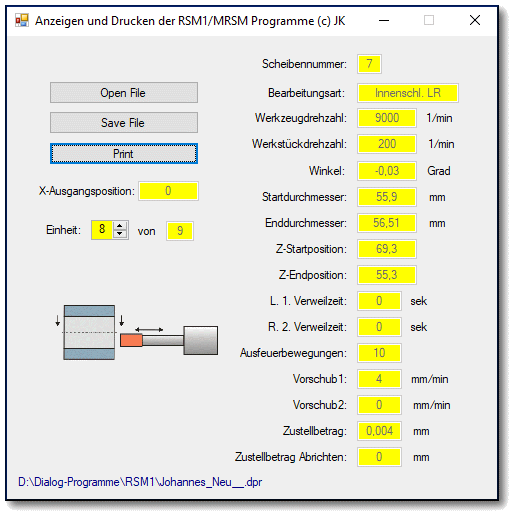Focus the Z-Startposition field
Screen dimensions: 514x516
click(x=387, y=249)
